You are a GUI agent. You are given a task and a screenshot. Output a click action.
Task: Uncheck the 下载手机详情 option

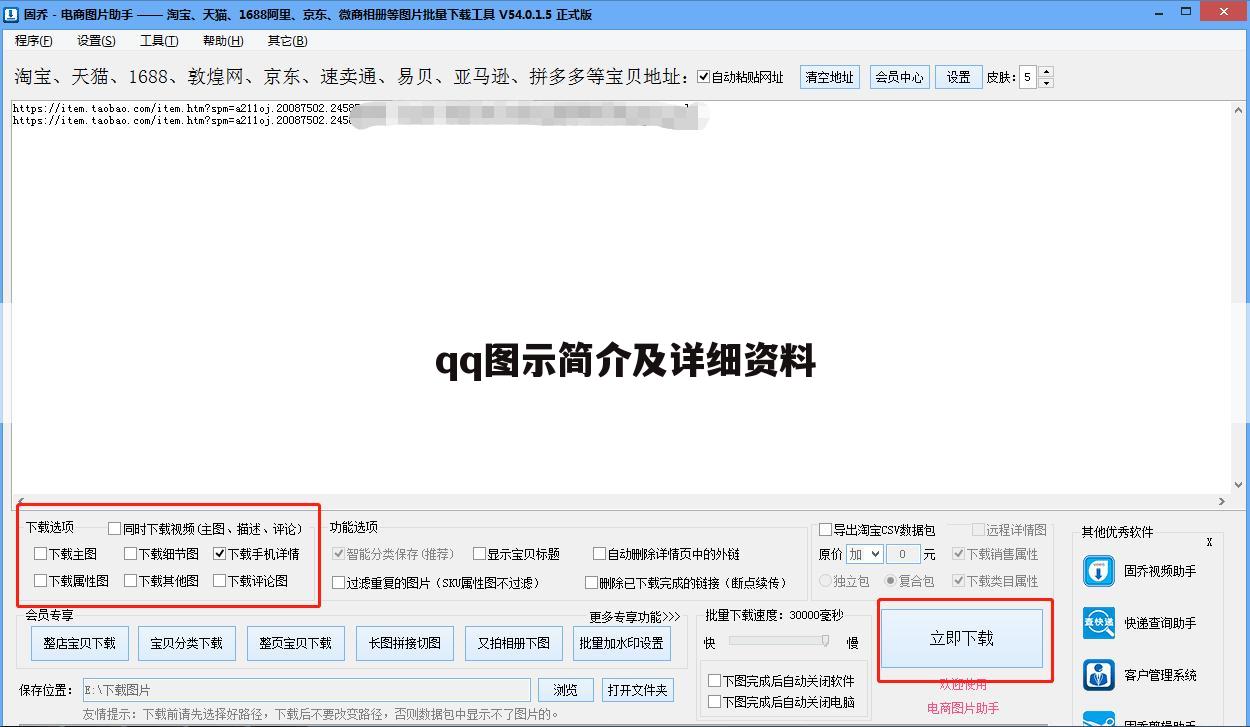(x=220, y=554)
